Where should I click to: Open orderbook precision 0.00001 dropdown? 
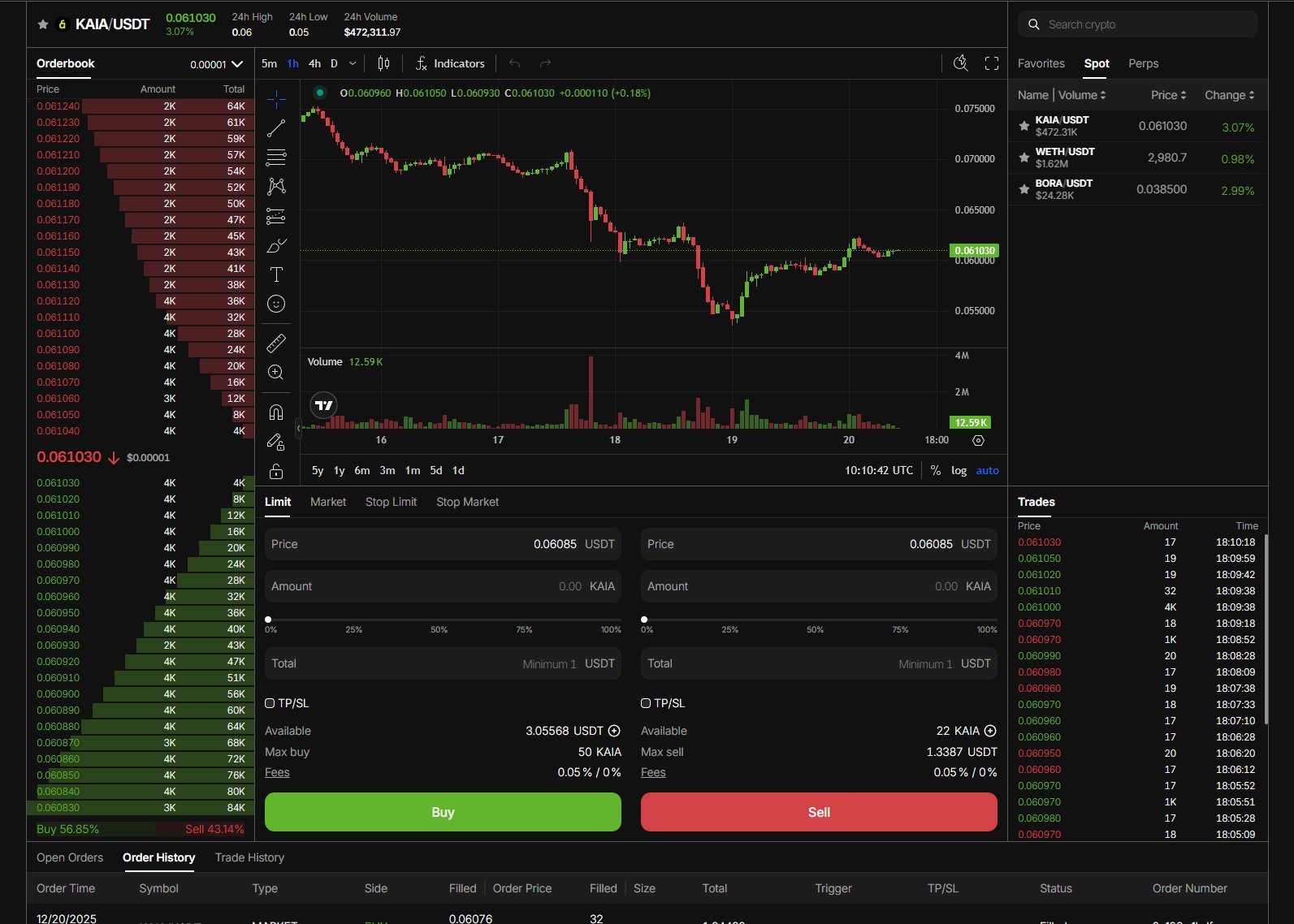click(x=216, y=64)
